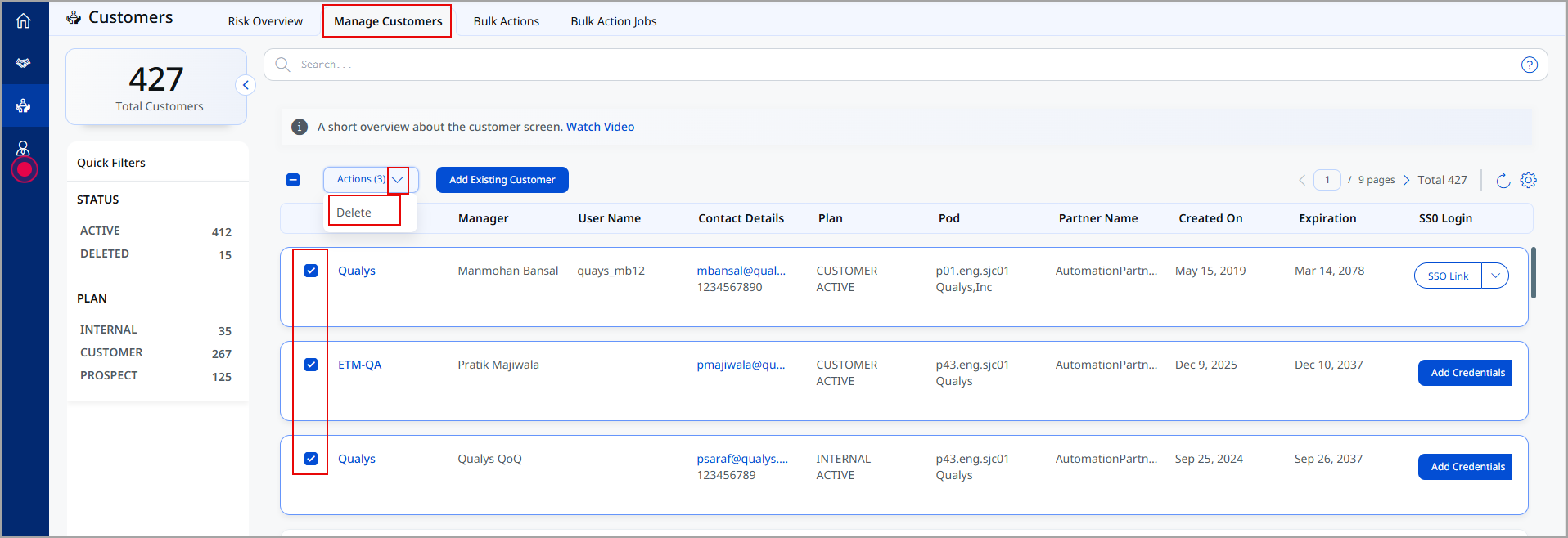Click the customer list vertical scrollbar
Image resolution: width=1568 pixels, height=538 pixels.
point(1533,273)
